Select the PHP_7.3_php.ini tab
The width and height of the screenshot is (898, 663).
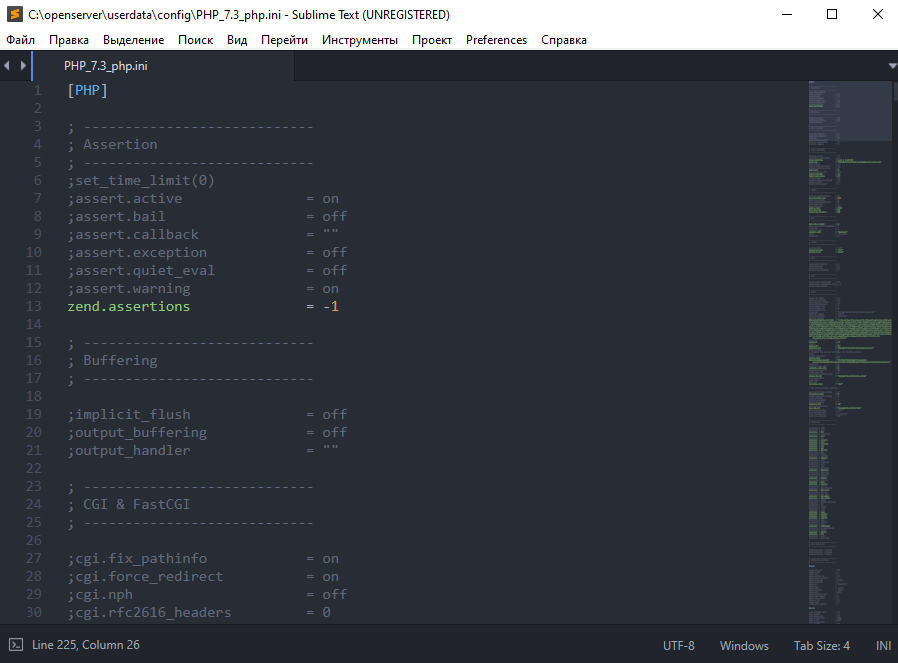coord(105,66)
